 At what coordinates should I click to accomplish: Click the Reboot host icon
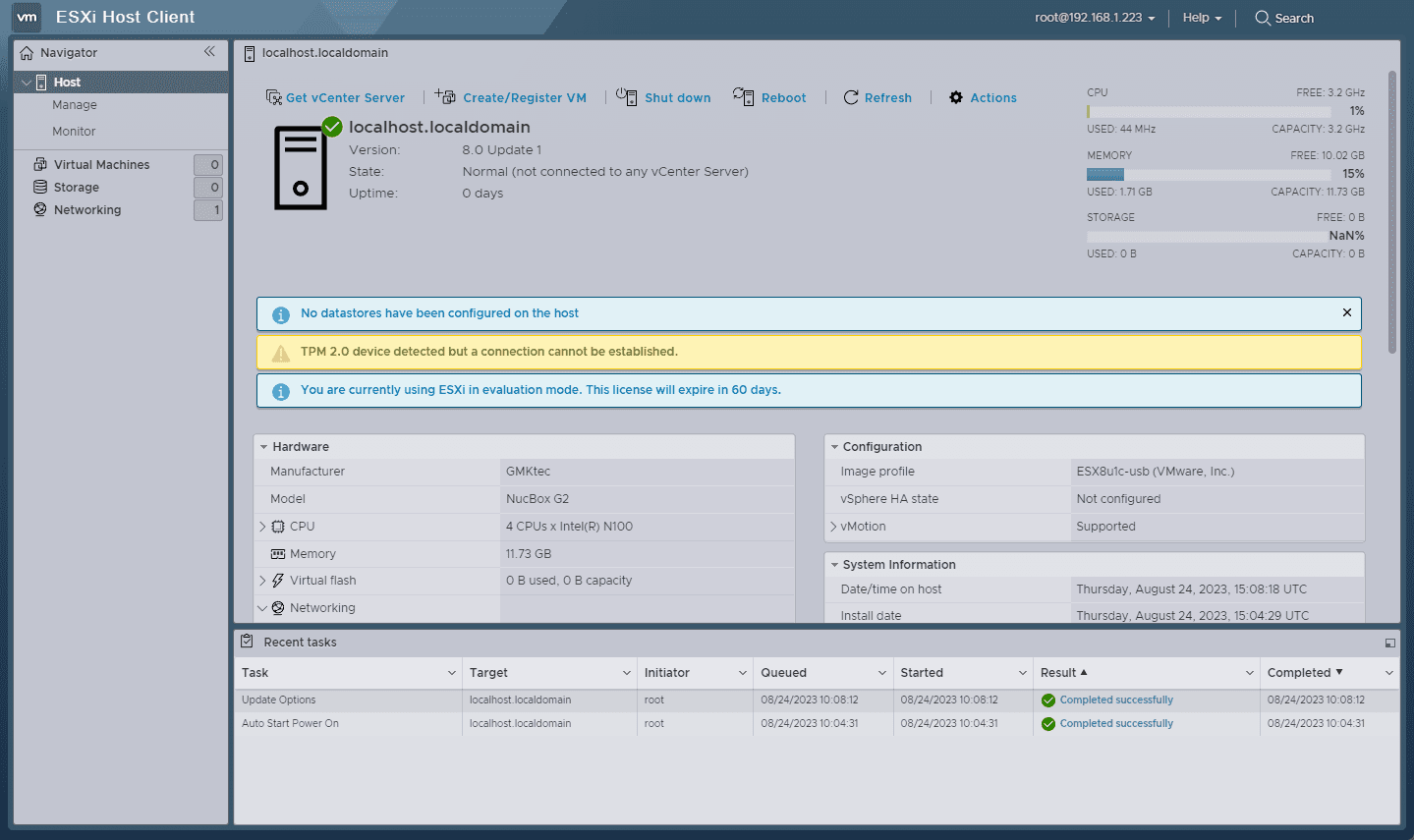click(x=743, y=96)
